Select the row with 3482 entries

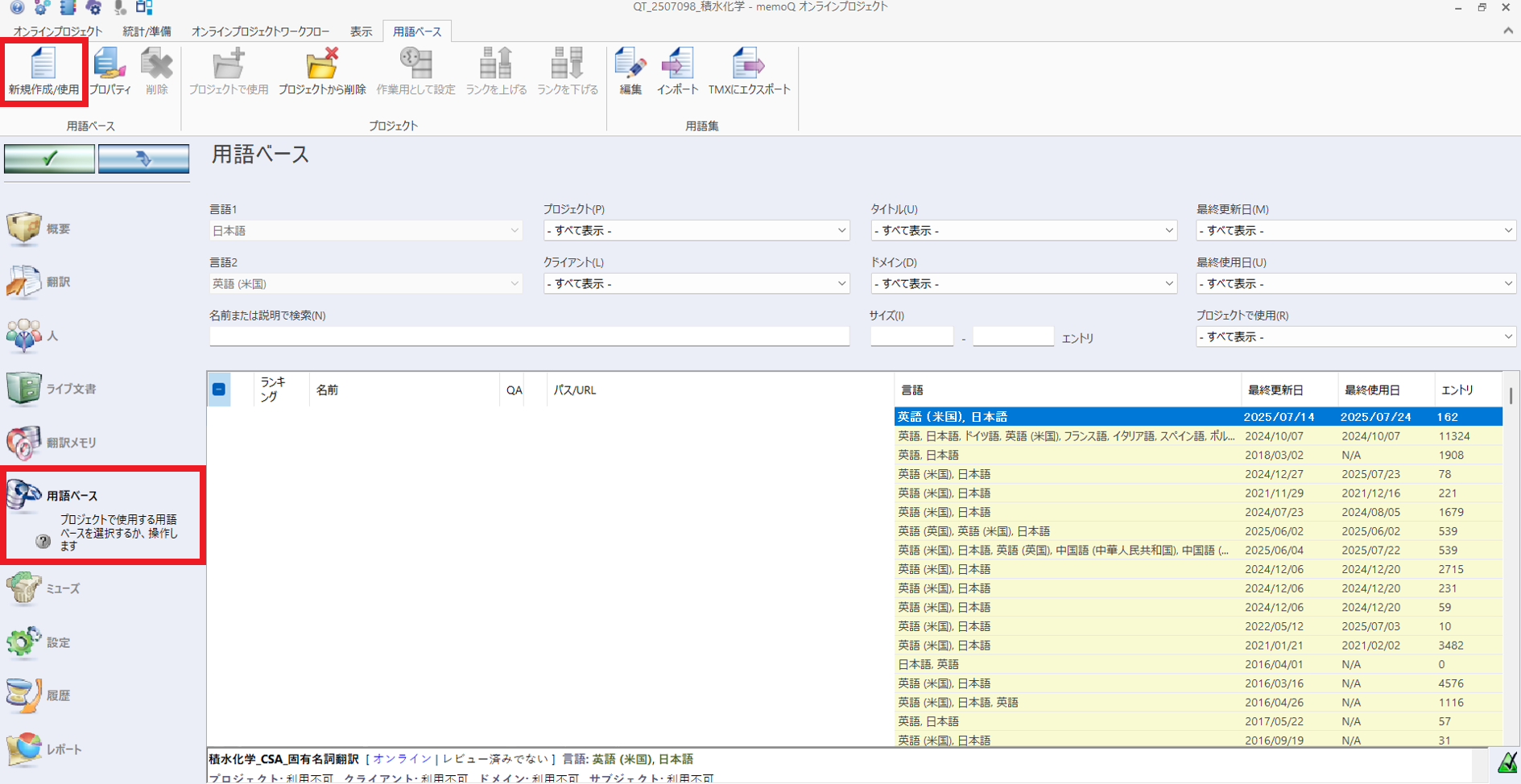coord(1198,645)
